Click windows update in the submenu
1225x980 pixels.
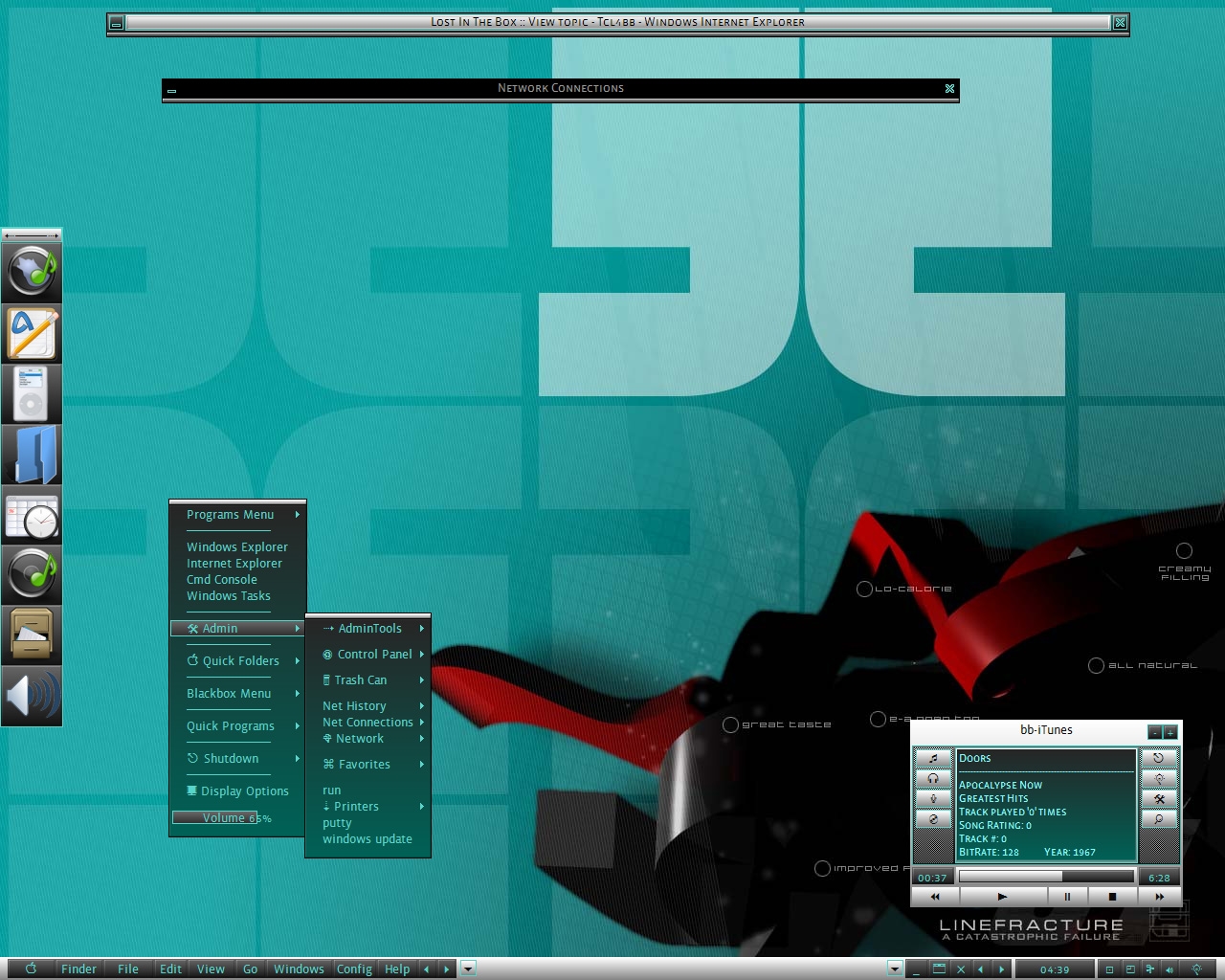click(367, 839)
